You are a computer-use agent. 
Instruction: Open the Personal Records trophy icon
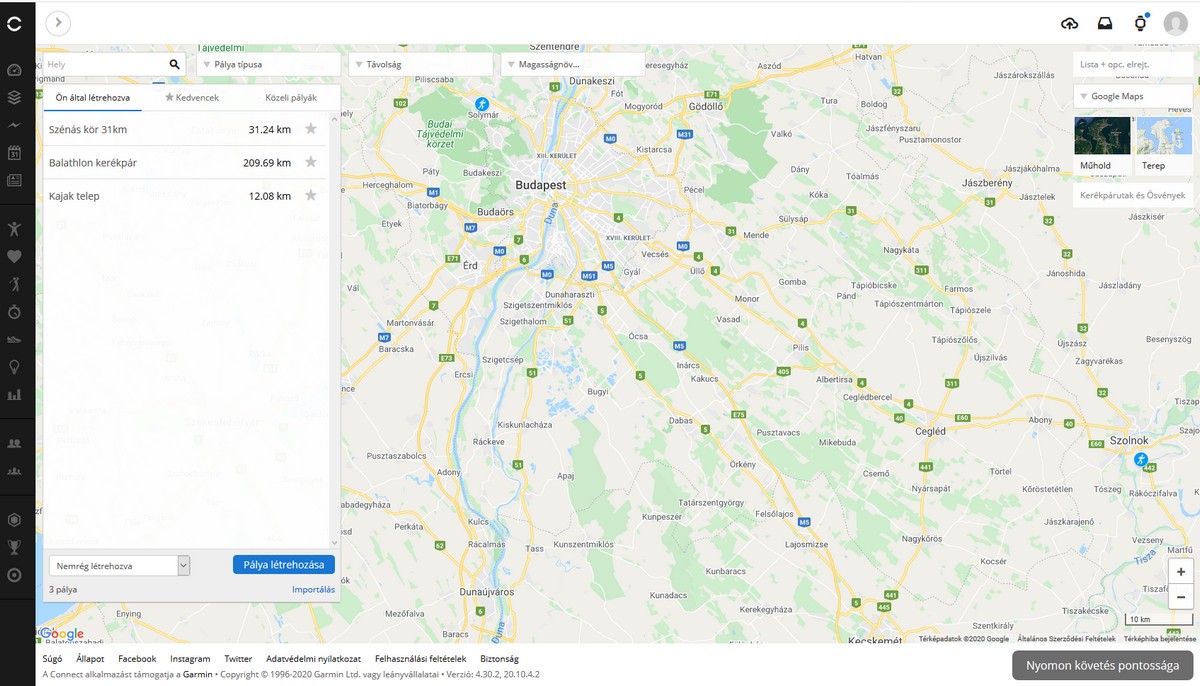point(14,547)
